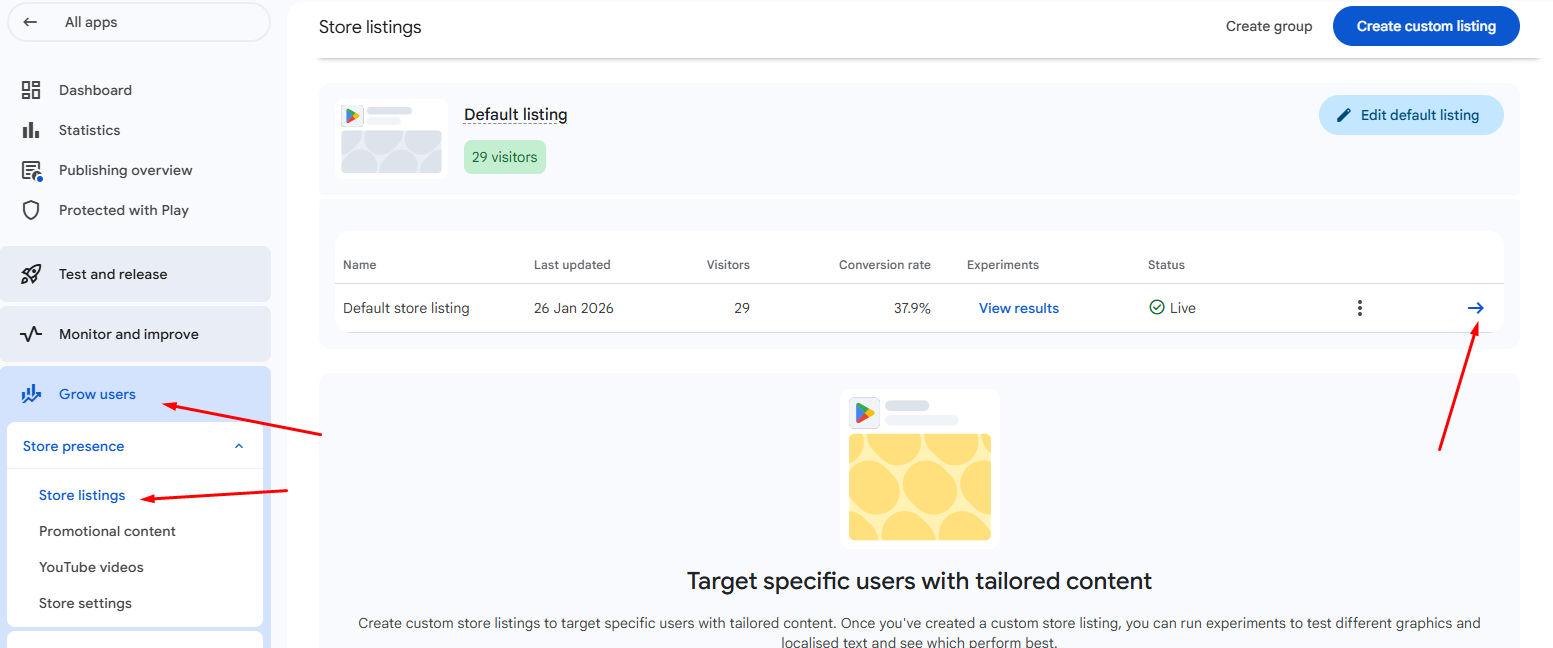
Task: Click the Protected with Play shield icon
Action: 31,210
